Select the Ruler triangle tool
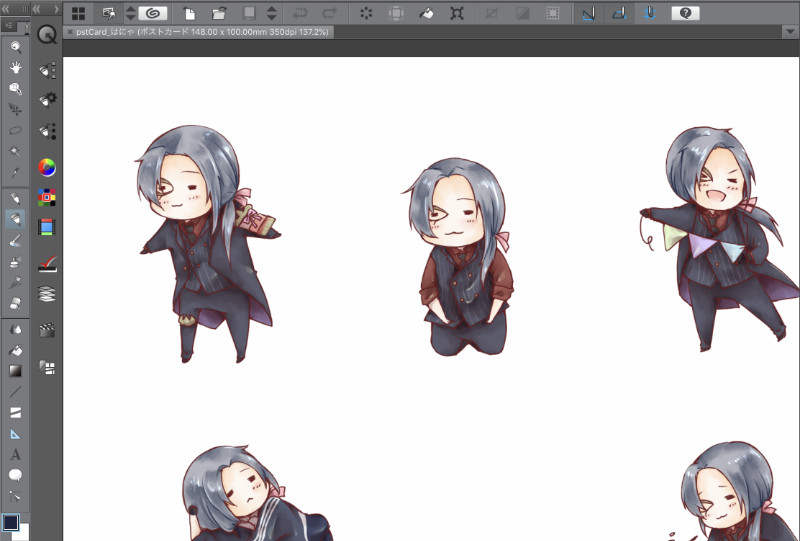The height and width of the screenshot is (541, 800). click(x=16, y=434)
